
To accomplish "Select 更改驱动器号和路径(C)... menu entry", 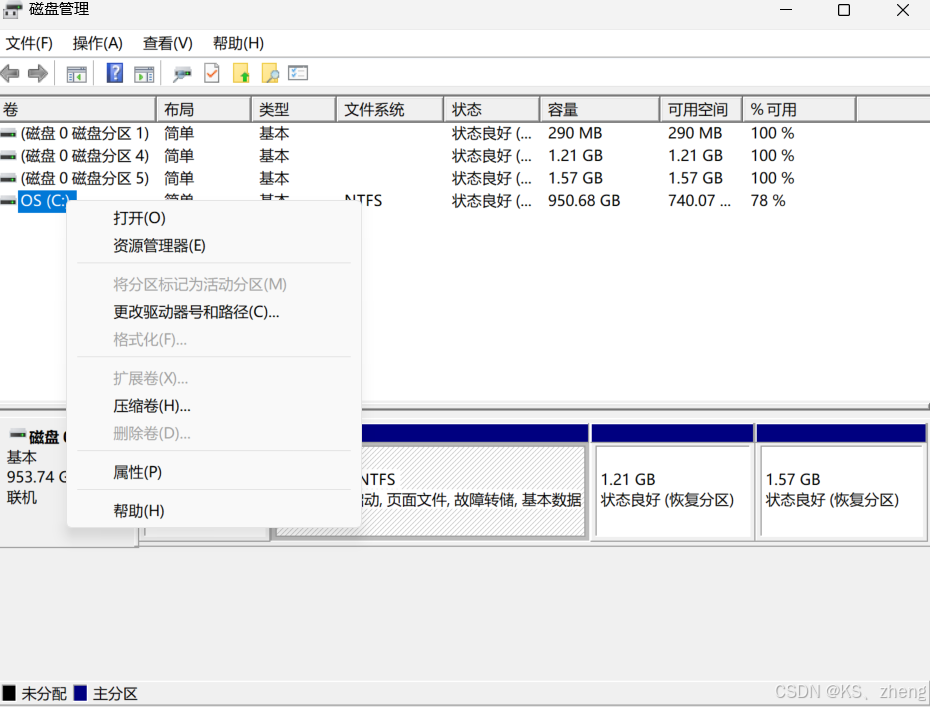I will pyautogui.click(x=214, y=312).
